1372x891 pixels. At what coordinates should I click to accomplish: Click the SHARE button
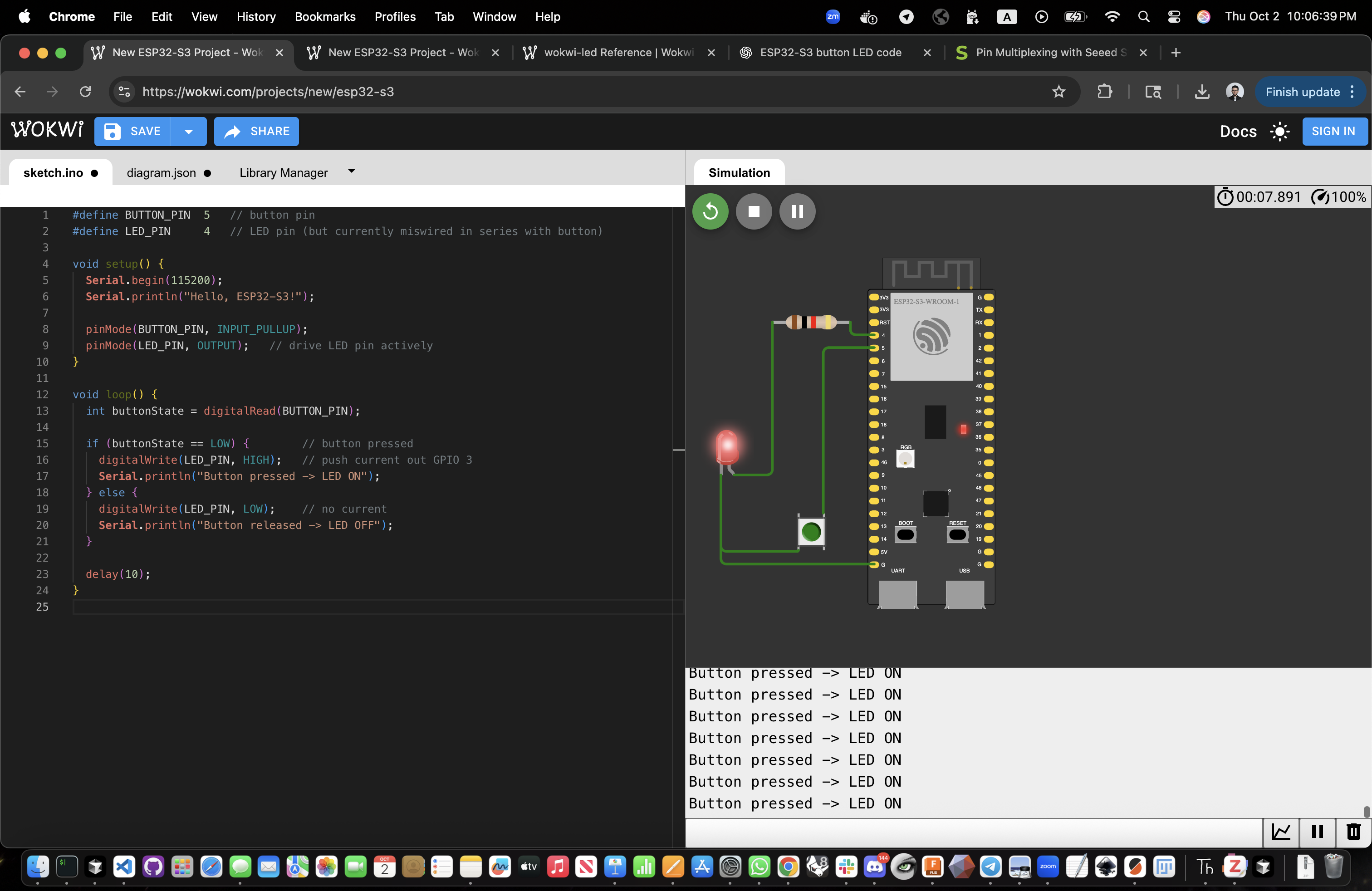click(x=256, y=132)
